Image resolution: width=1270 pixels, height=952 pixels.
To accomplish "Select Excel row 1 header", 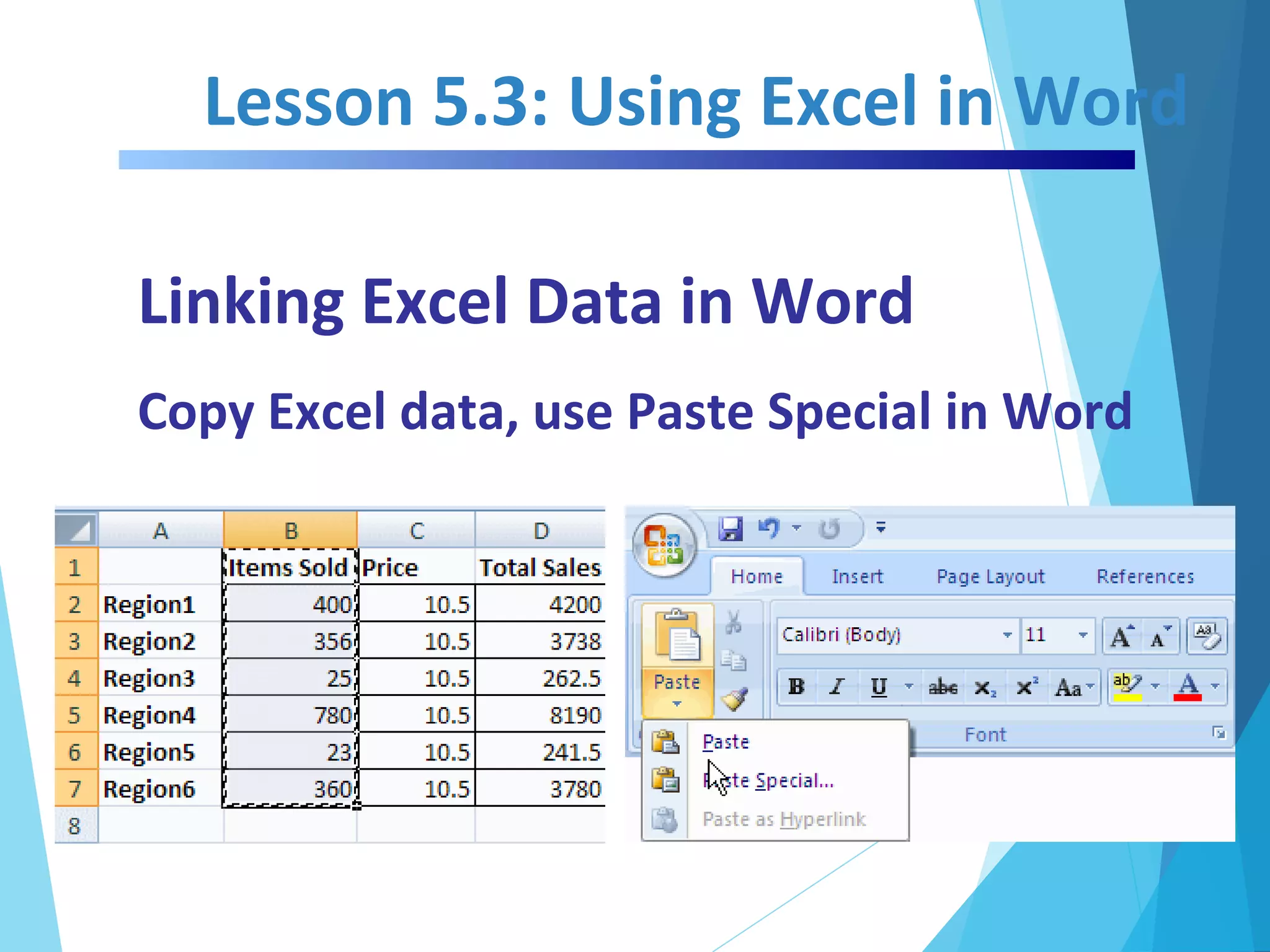I will pyautogui.click(x=76, y=566).
